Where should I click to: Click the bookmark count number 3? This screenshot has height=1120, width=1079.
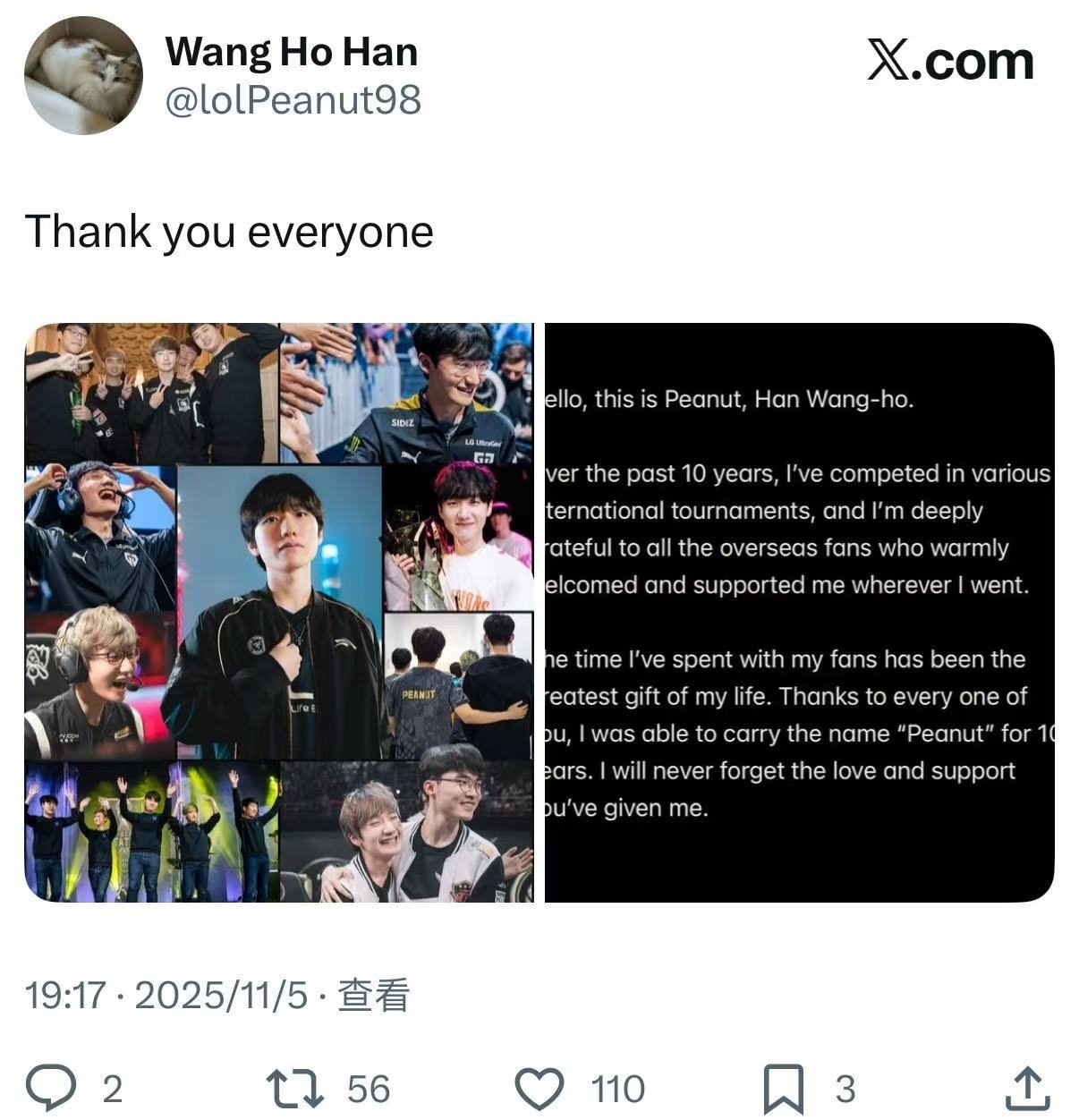(845, 1090)
